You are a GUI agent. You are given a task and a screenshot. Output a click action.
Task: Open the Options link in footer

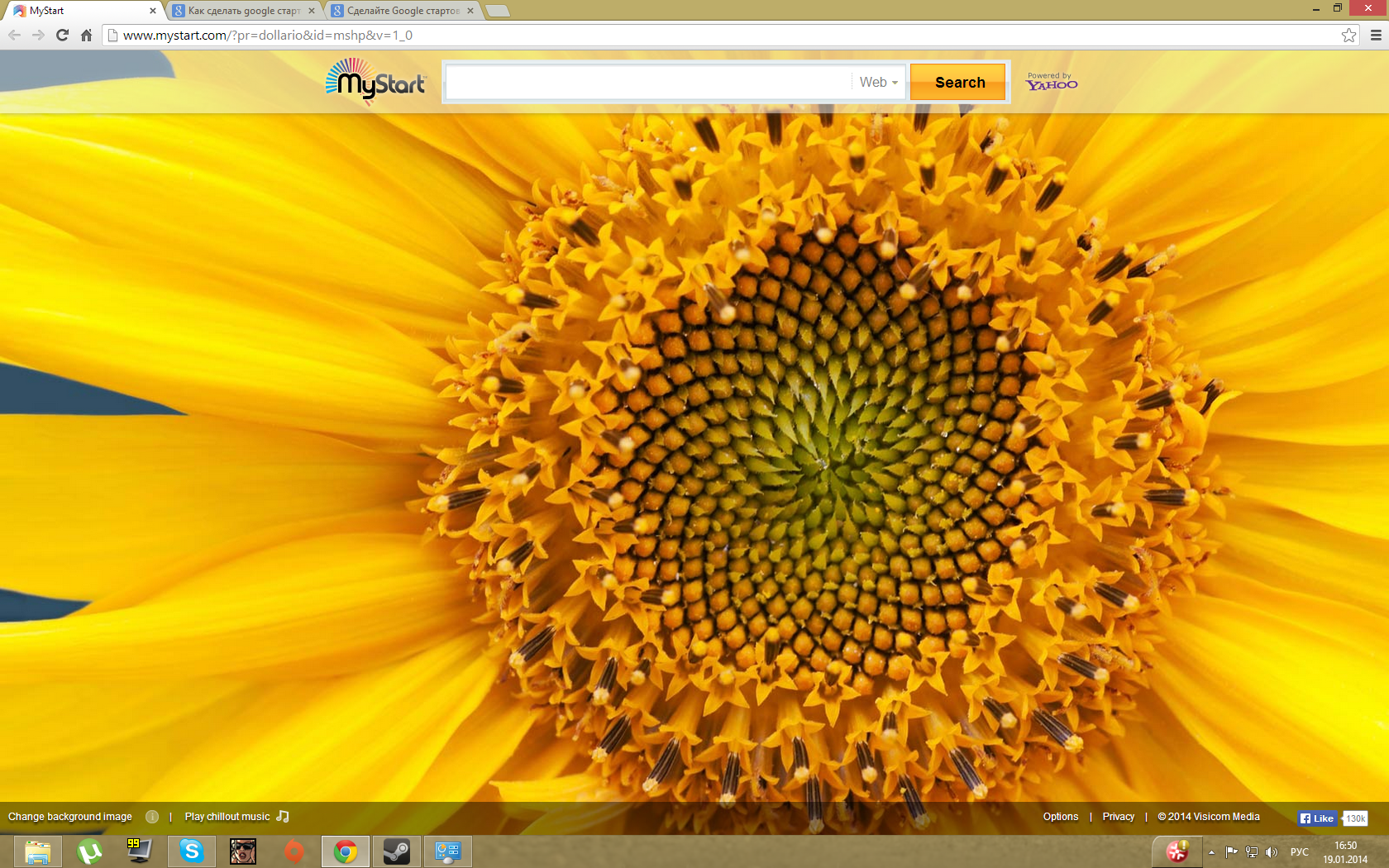[1061, 817]
